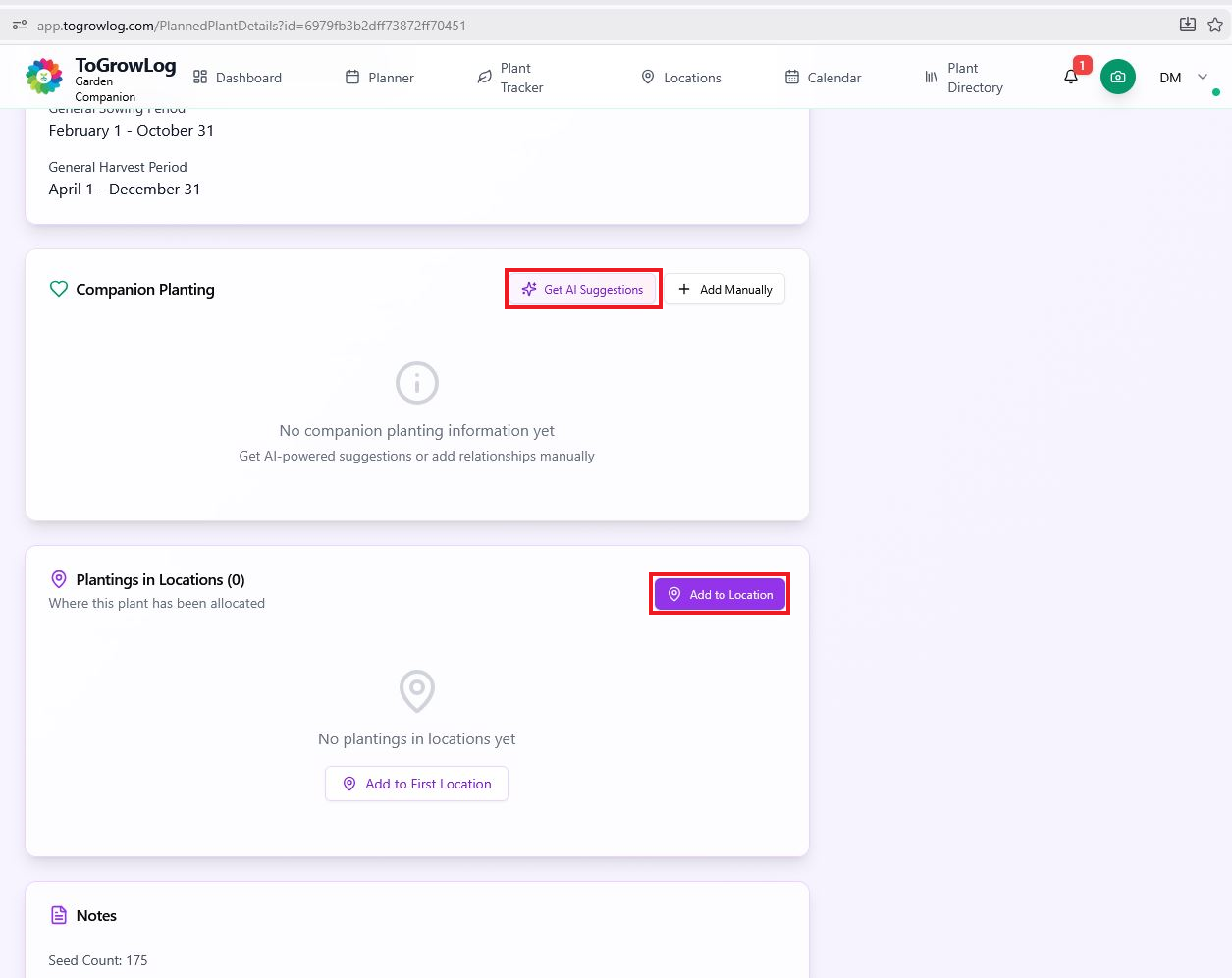Click the Add Manually button
This screenshot has width=1232, height=978.
coord(725,290)
